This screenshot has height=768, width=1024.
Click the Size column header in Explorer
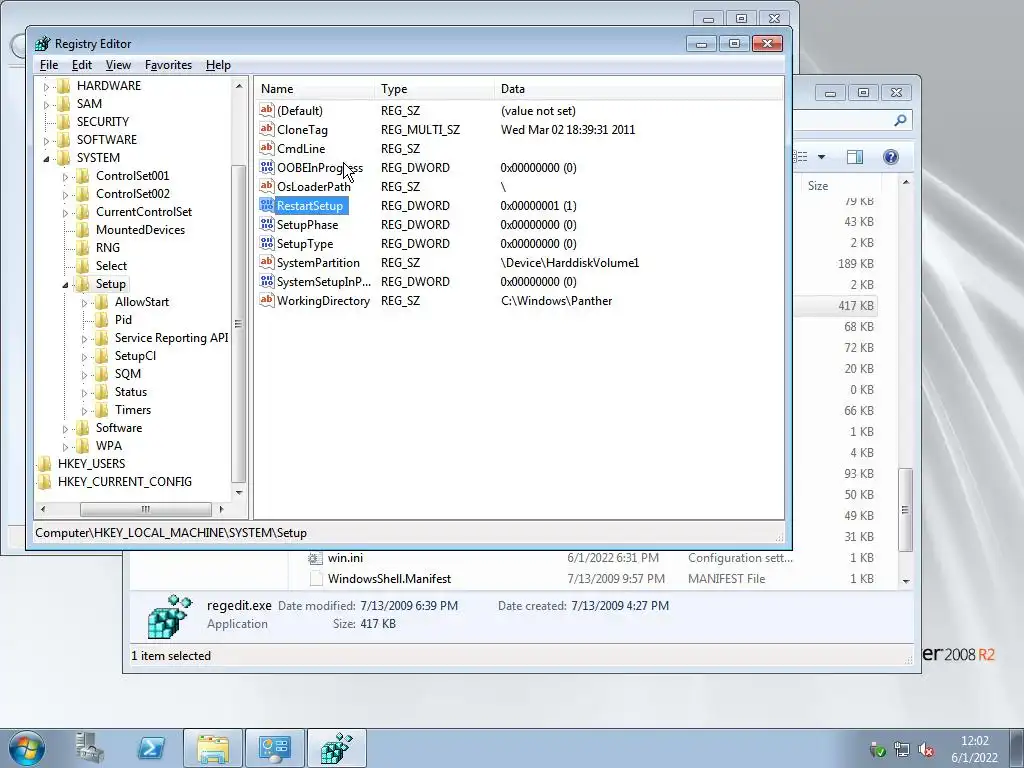818,185
